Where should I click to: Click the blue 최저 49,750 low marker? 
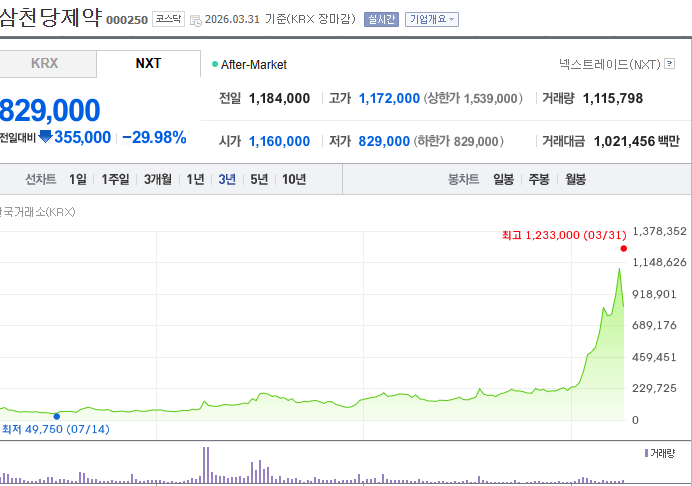pyautogui.click(x=56, y=416)
